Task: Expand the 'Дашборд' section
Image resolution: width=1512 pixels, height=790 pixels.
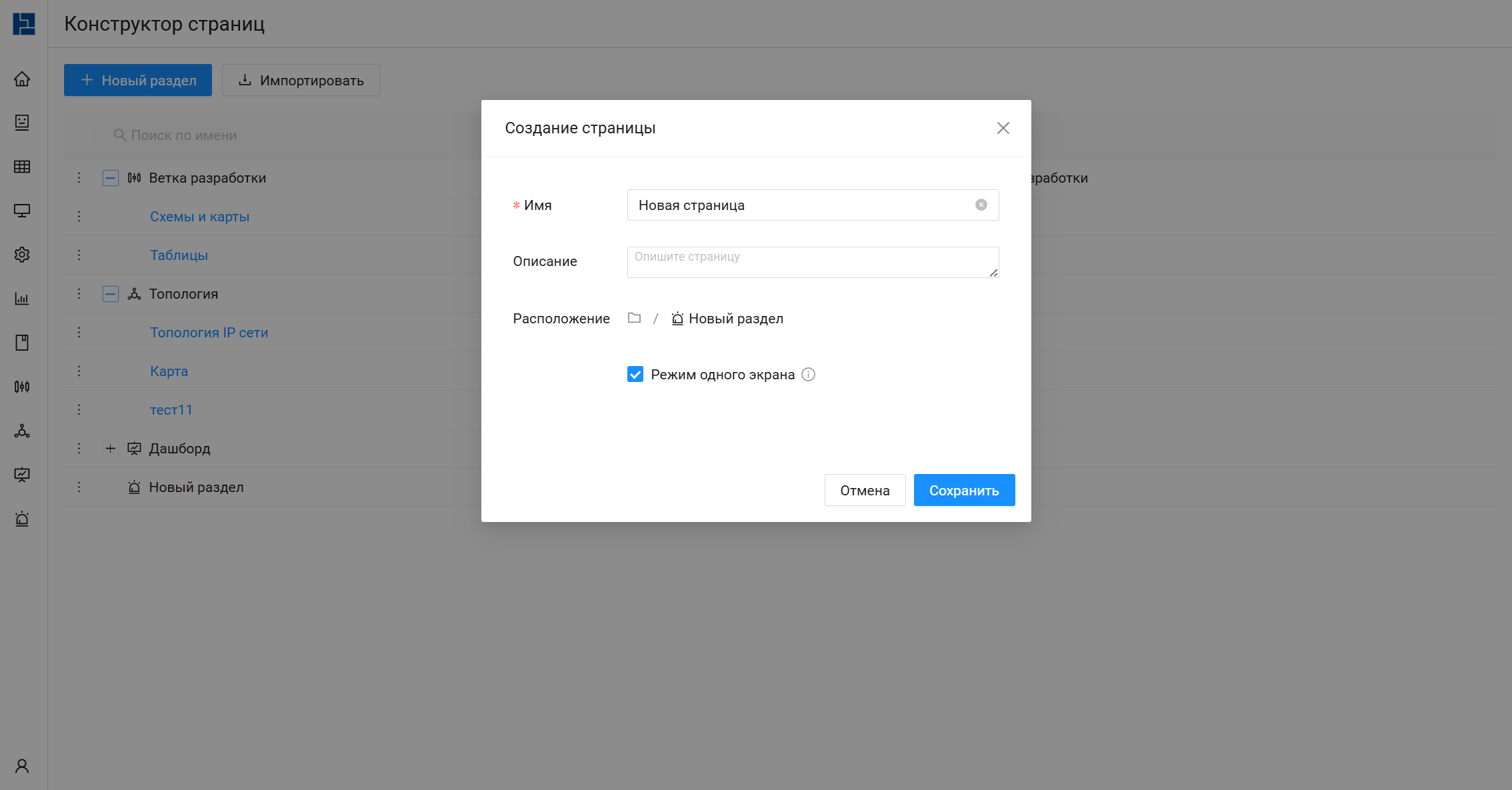Action: point(111,449)
